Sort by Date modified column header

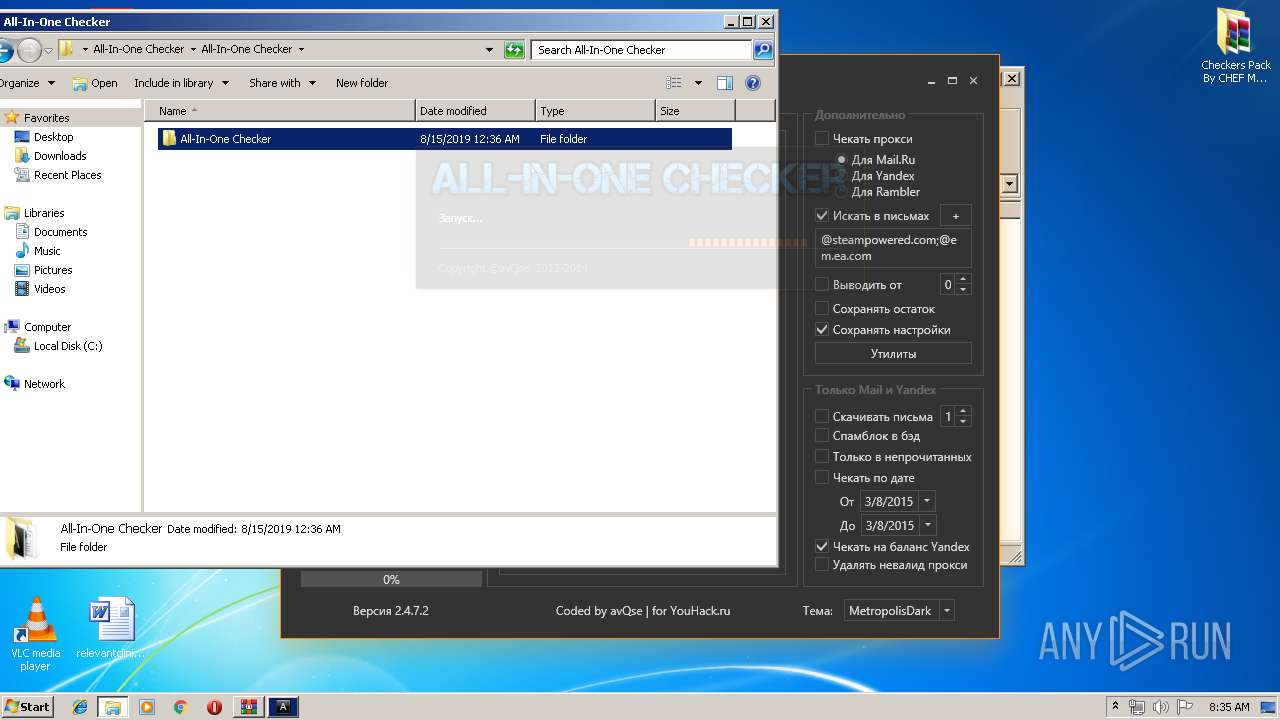coord(475,111)
